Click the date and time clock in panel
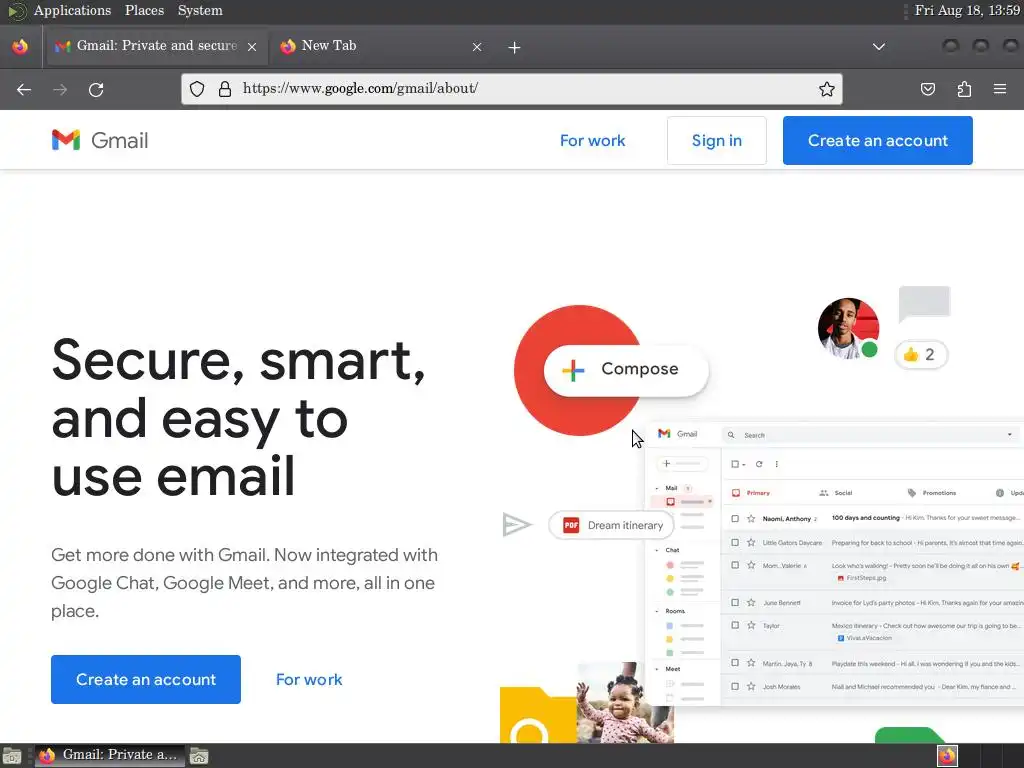The height and width of the screenshot is (768, 1024). pyautogui.click(x=967, y=10)
